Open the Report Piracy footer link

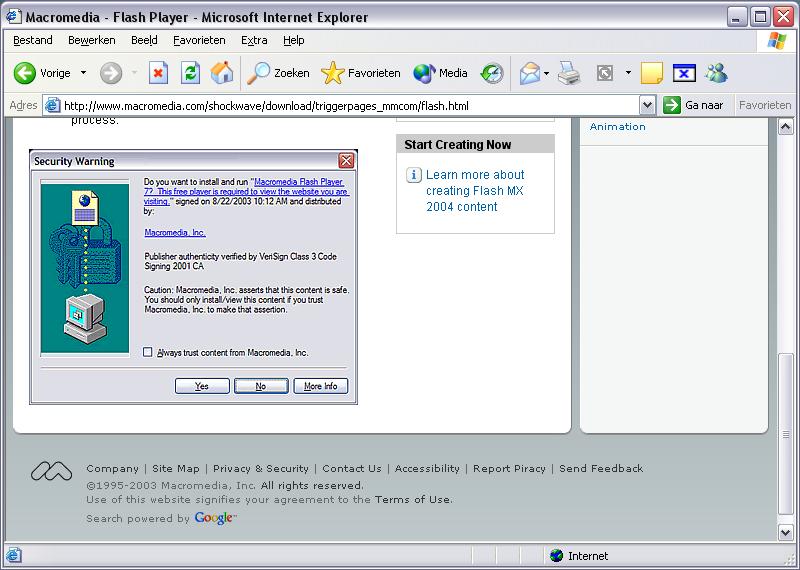(509, 468)
